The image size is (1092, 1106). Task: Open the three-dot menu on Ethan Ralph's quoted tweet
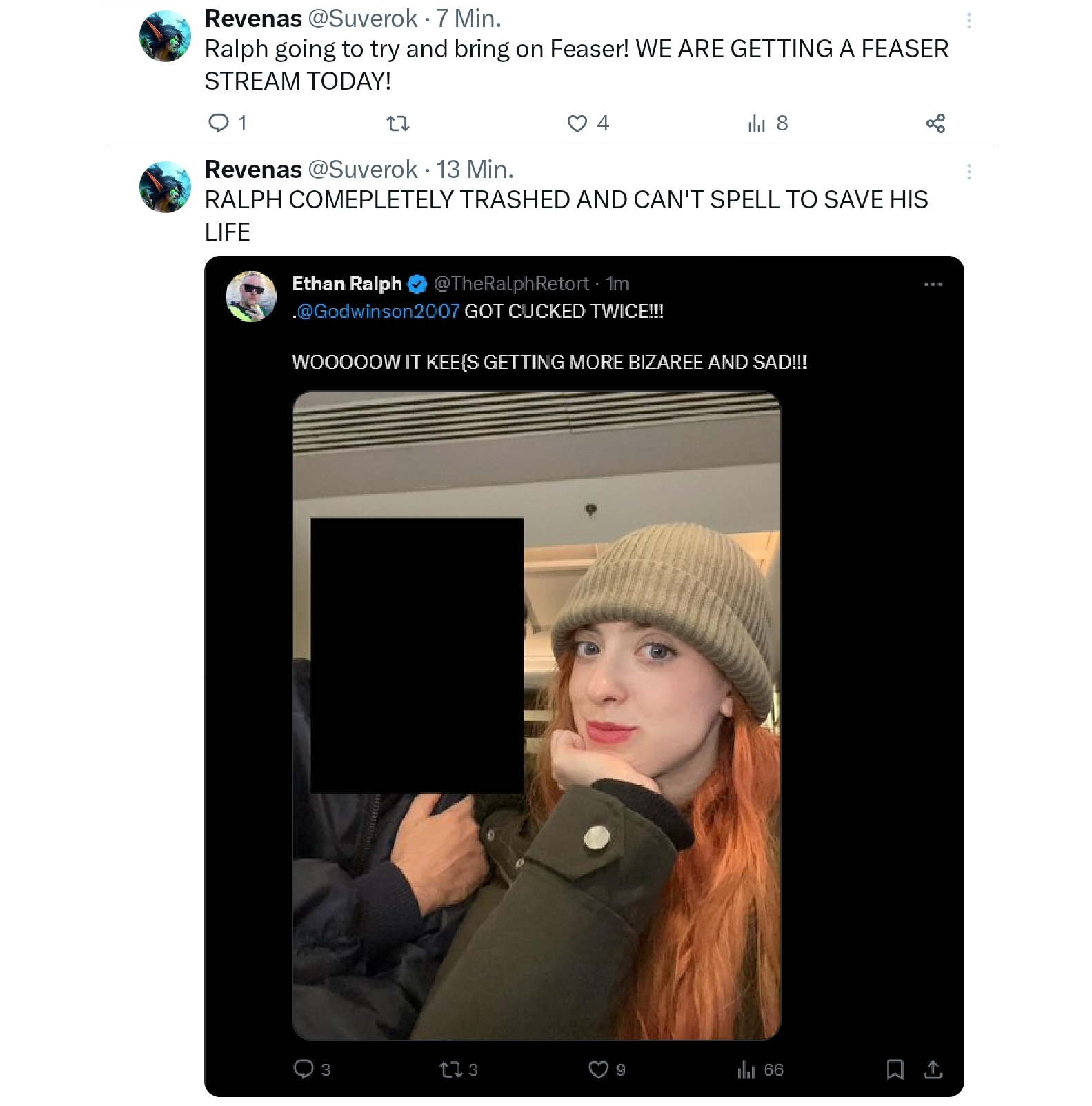pyautogui.click(x=933, y=284)
